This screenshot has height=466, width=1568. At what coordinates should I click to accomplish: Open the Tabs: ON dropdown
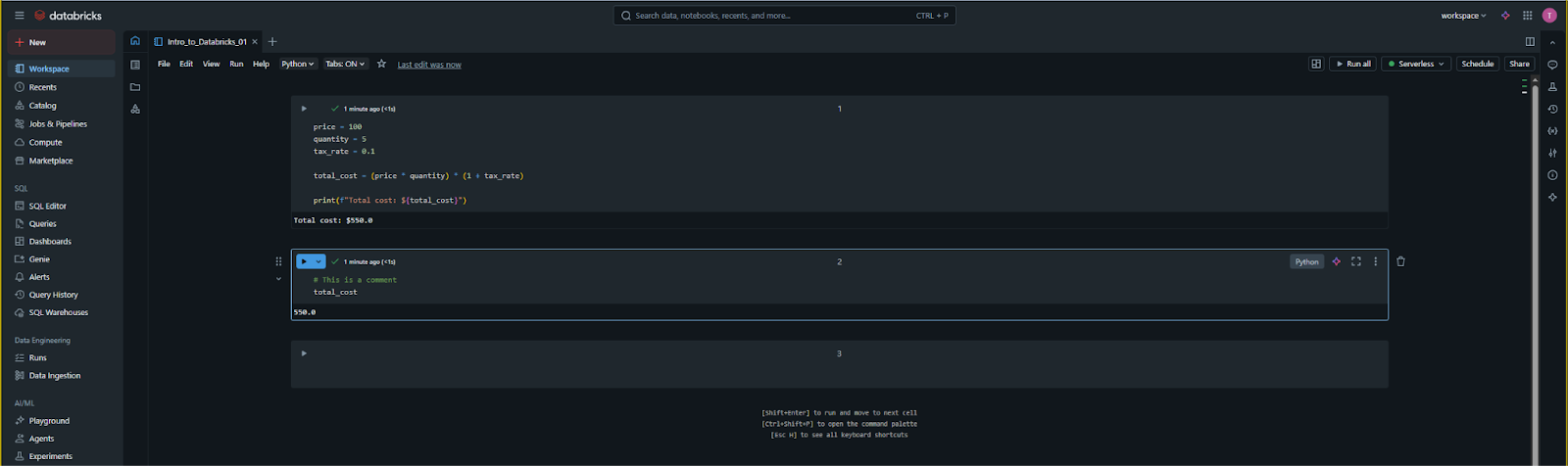(x=345, y=64)
